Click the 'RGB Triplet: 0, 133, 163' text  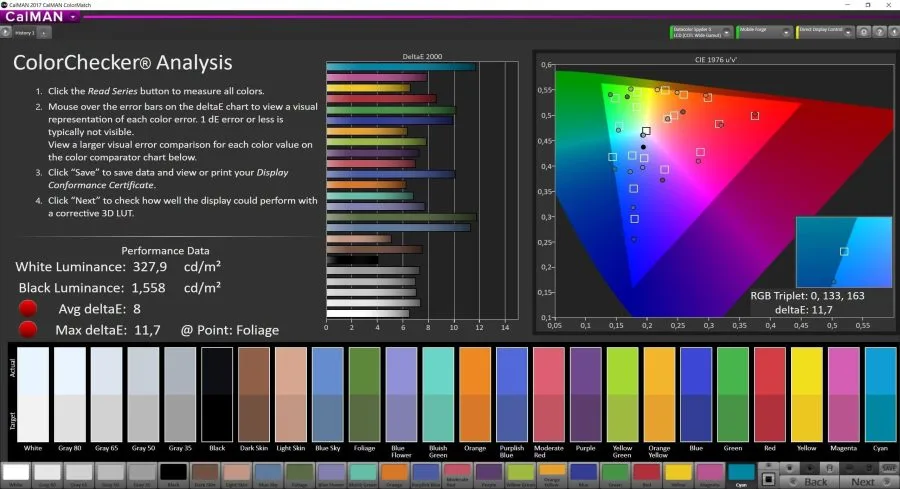[807, 296]
